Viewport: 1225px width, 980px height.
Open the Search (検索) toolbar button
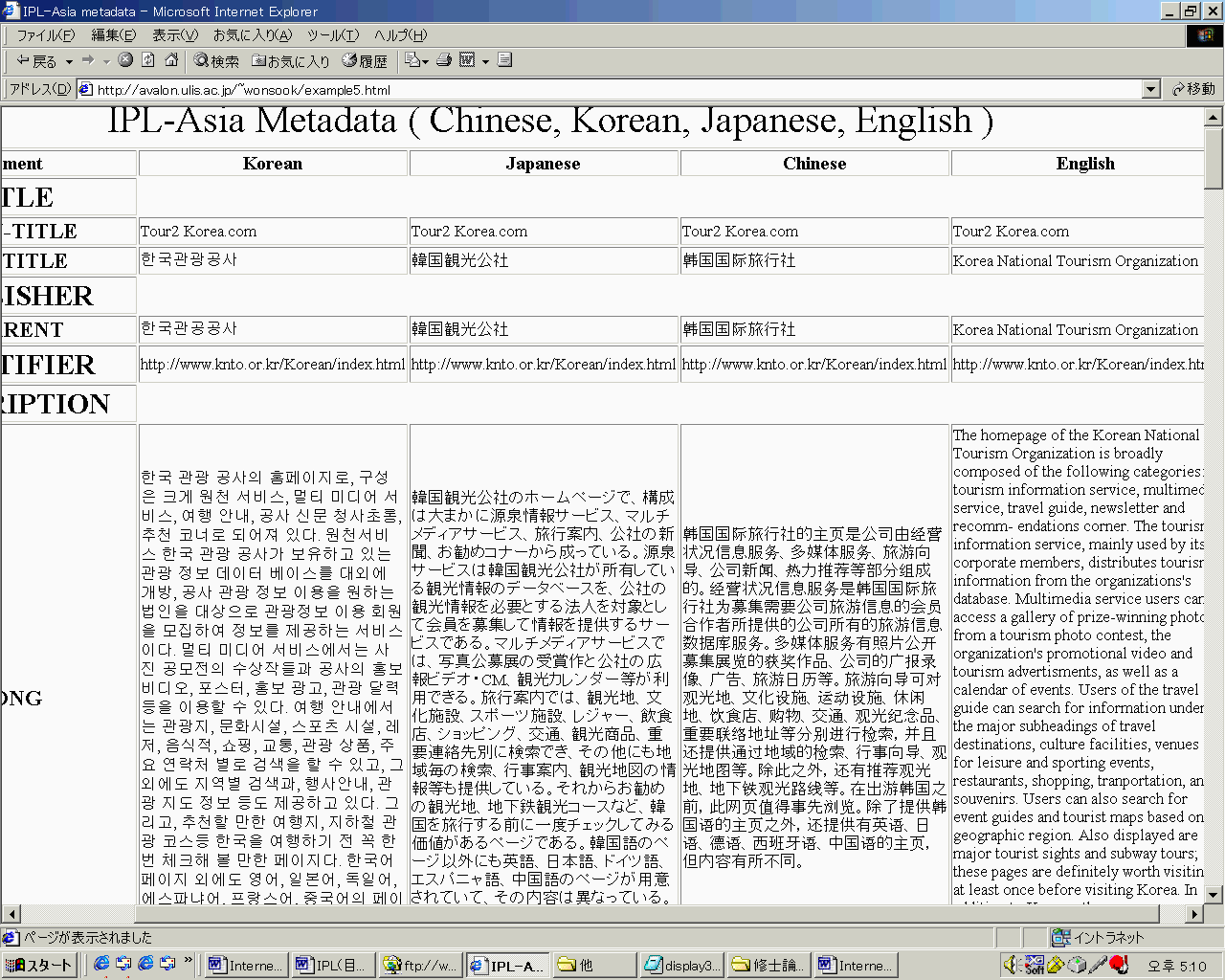pyautogui.click(x=216, y=61)
